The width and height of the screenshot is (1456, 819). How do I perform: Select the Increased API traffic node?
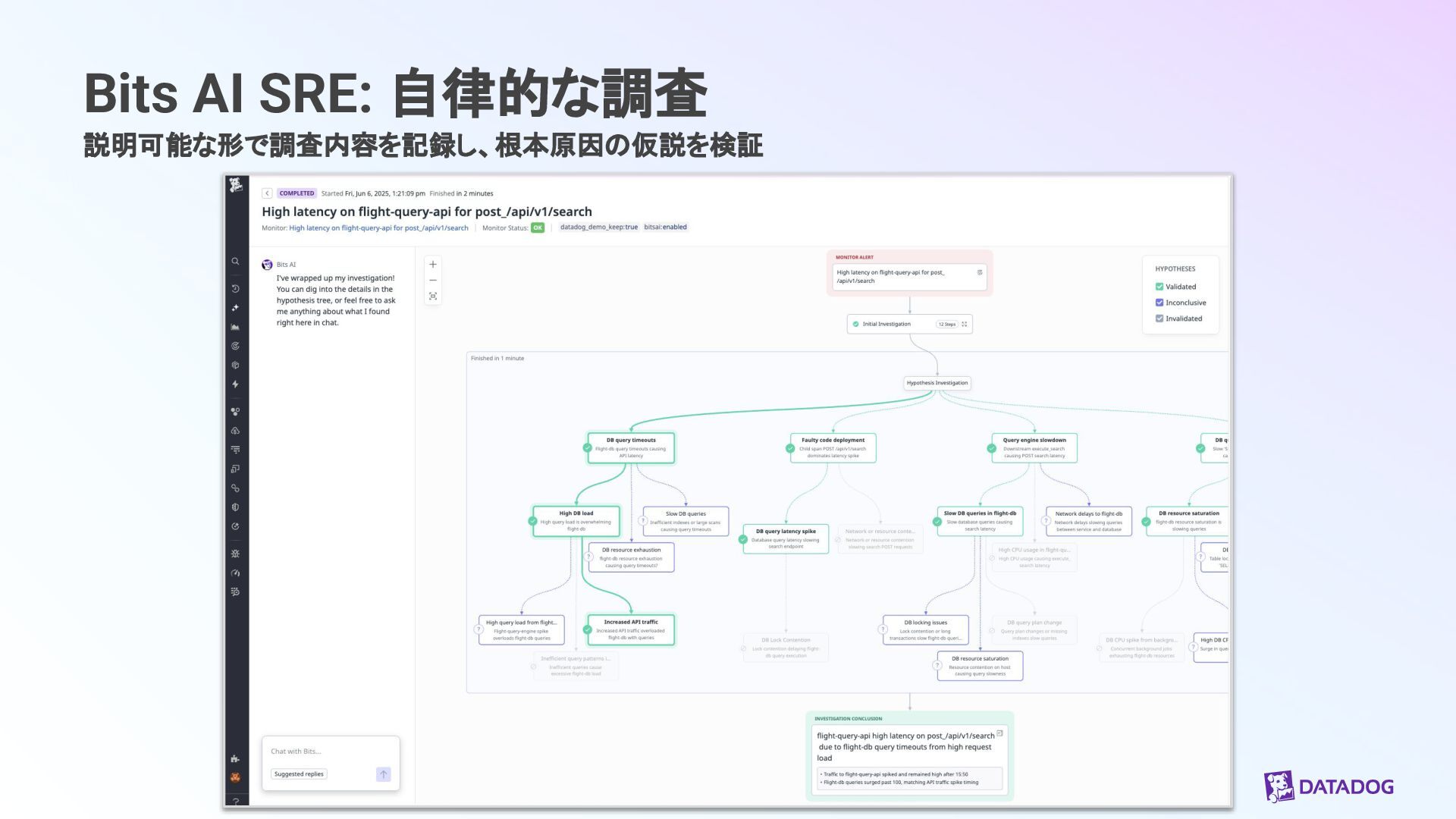coord(631,630)
